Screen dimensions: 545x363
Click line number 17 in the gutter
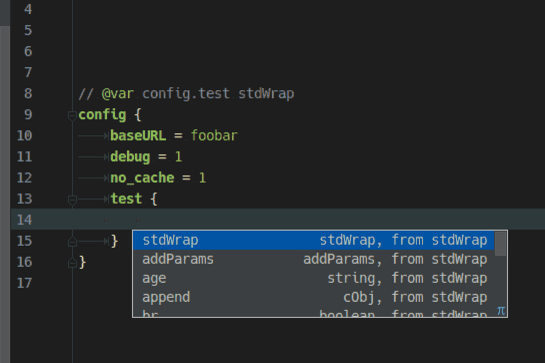pyautogui.click(x=24, y=283)
